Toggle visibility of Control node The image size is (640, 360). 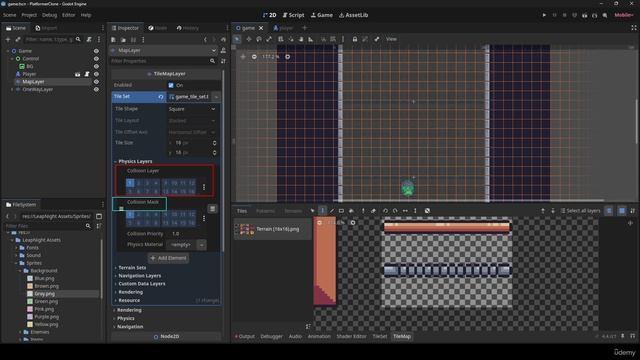click(96, 59)
